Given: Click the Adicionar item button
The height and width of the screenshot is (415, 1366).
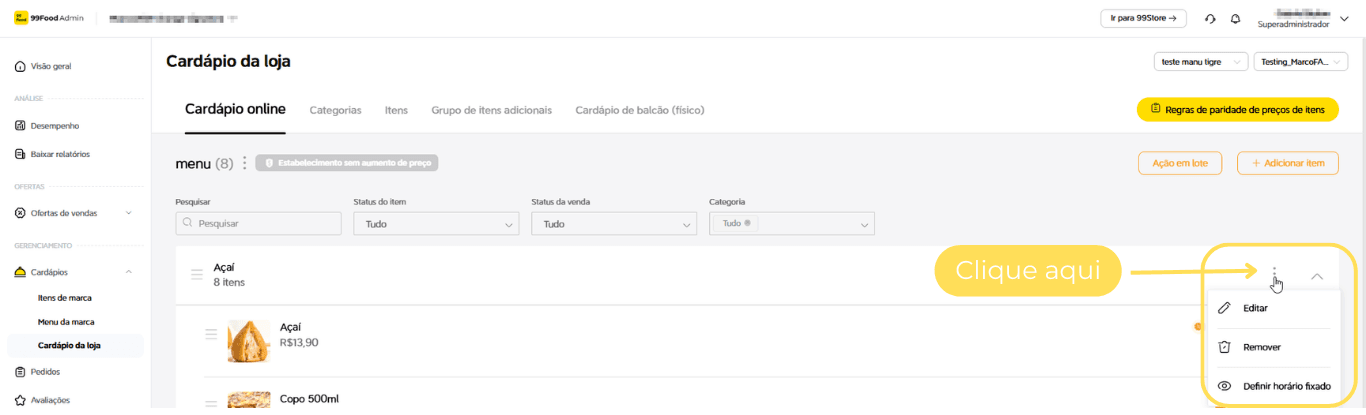Looking at the screenshot, I should [1287, 163].
